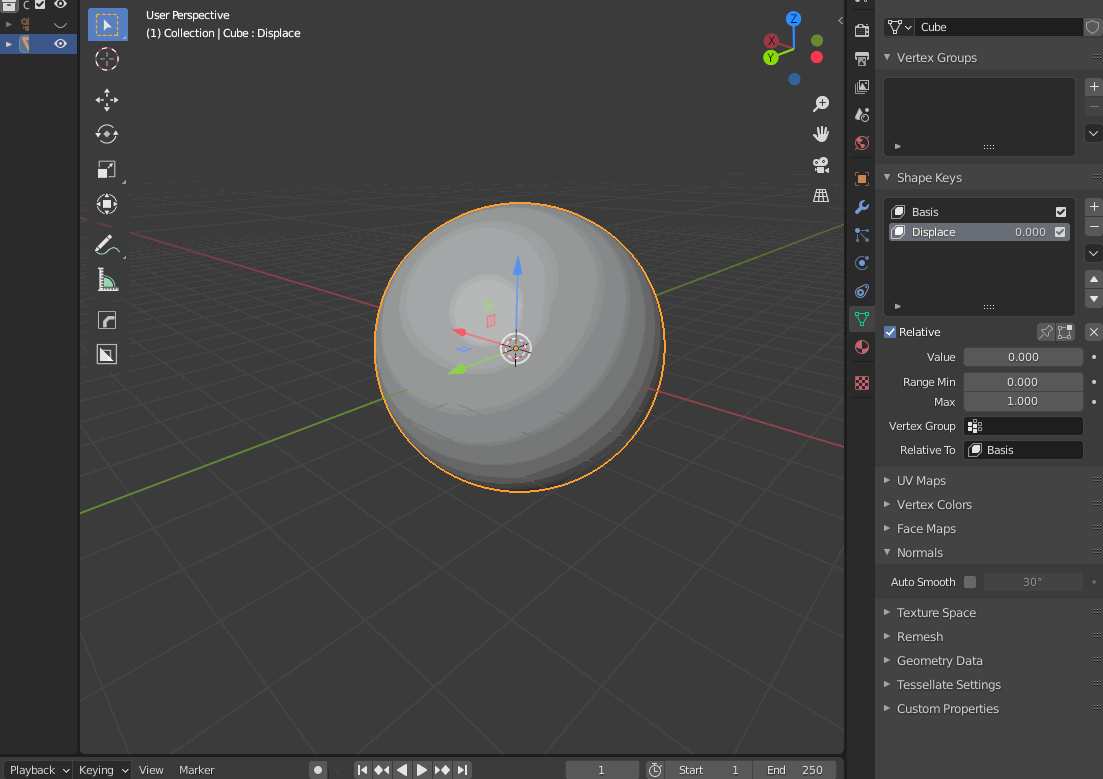
Task: Collapse the Shape Keys panel
Action: click(887, 177)
